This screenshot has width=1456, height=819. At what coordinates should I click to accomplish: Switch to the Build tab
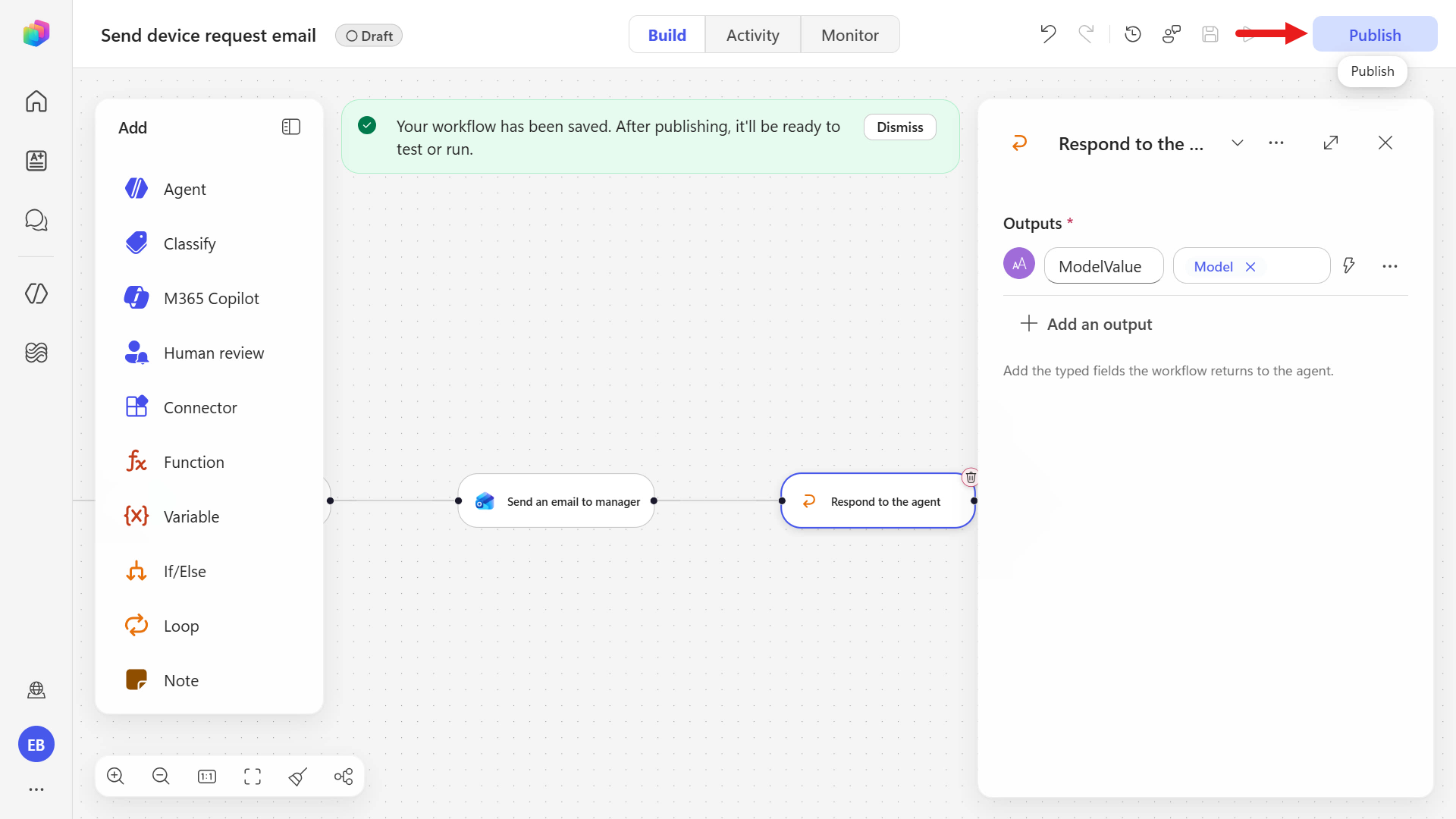click(667, 35)
